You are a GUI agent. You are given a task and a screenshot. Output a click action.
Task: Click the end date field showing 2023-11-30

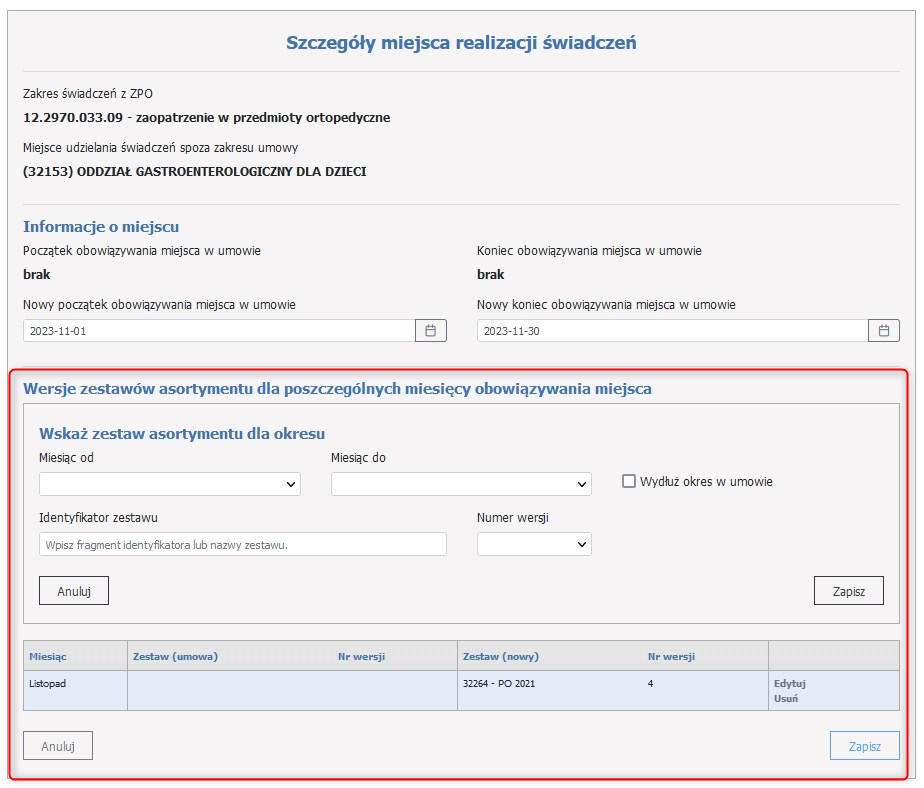click(671, 331)
